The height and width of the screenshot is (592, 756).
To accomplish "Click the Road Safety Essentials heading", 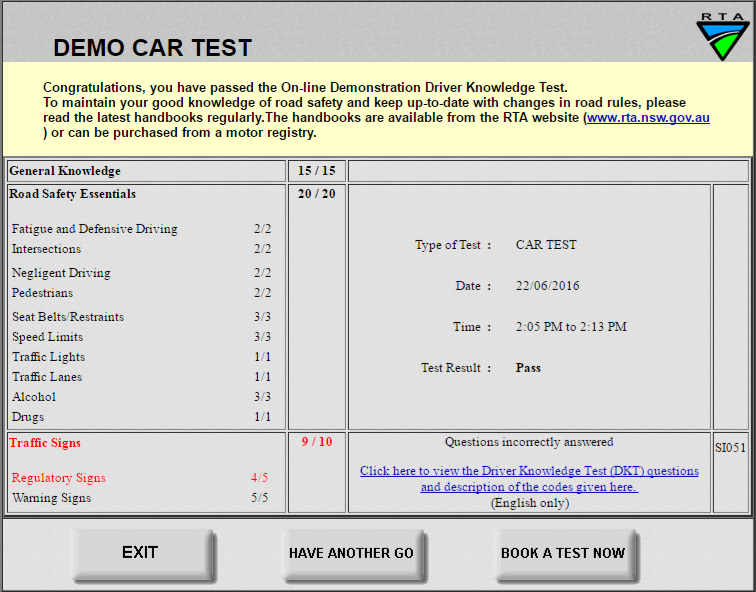I will (73, 194).
